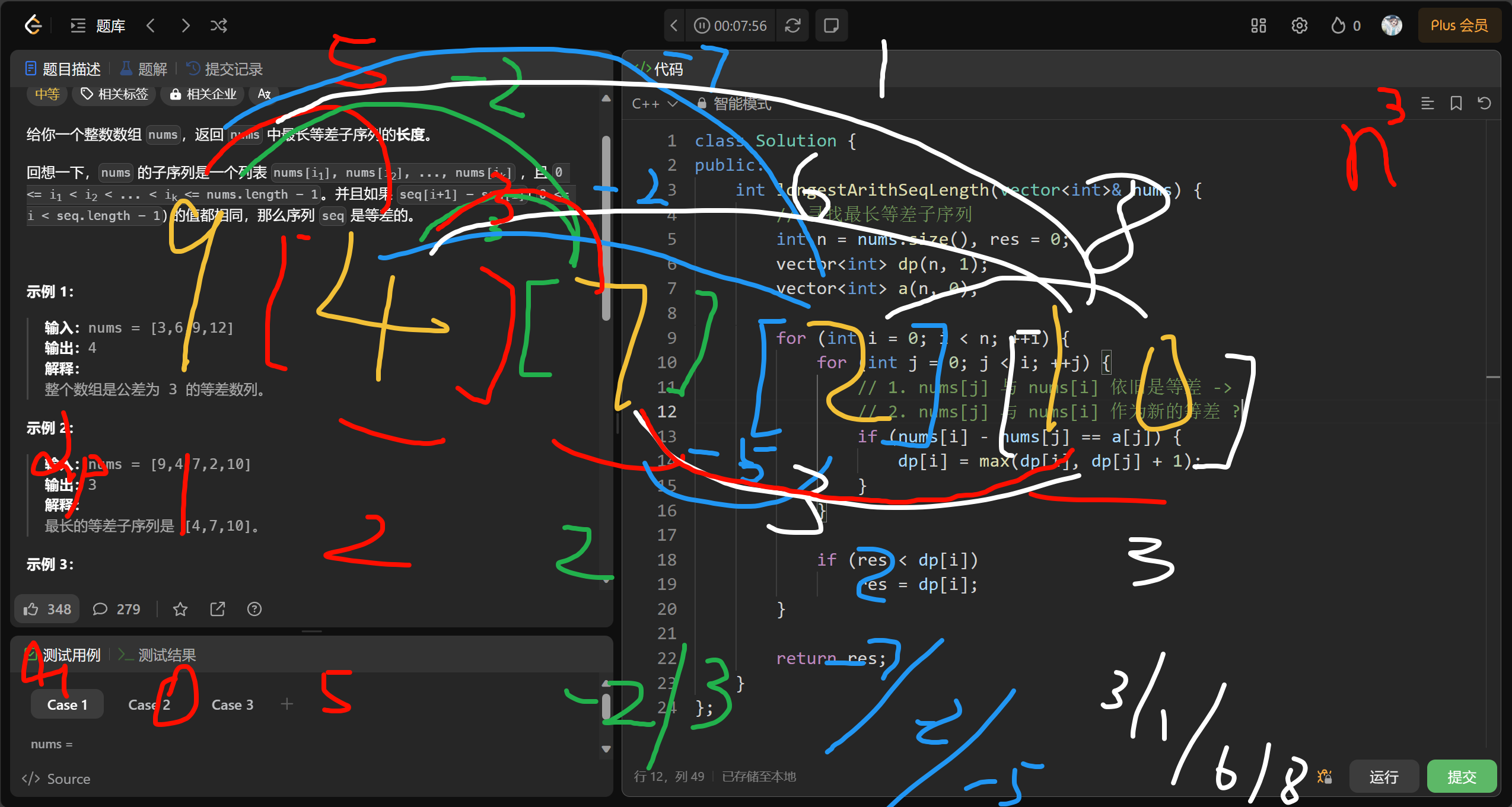Pause the 00:07:56 timer
Screen dimensions: 1512x807
click(x=702, y=25)
